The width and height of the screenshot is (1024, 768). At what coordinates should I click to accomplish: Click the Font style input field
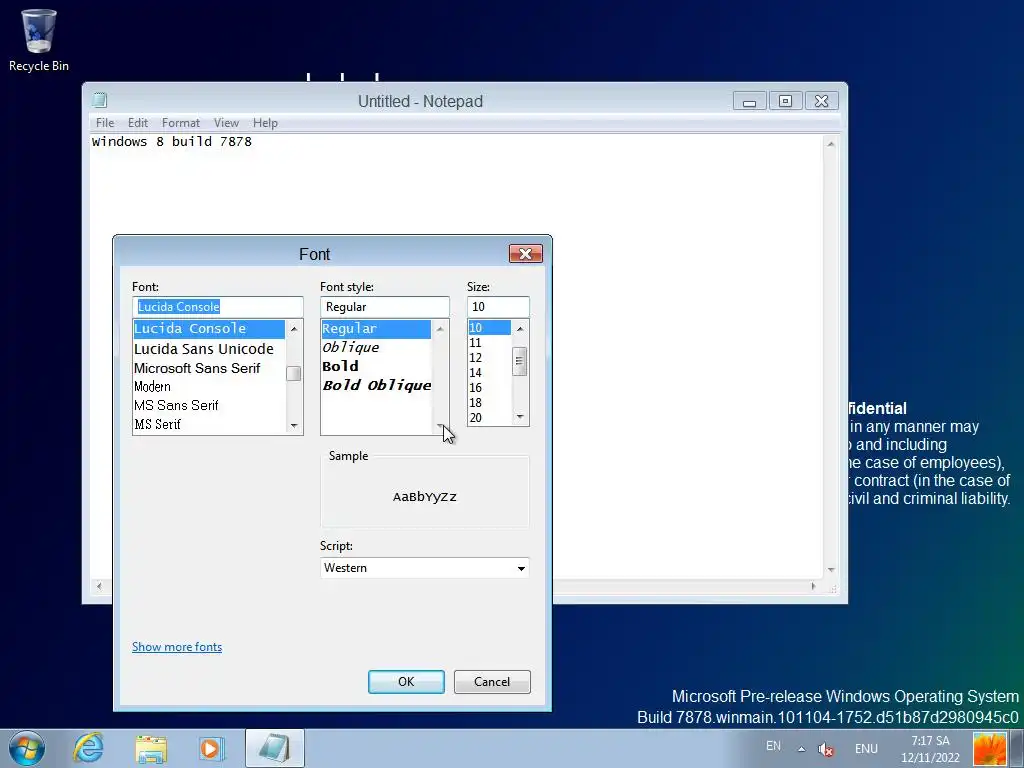point(385,306)
